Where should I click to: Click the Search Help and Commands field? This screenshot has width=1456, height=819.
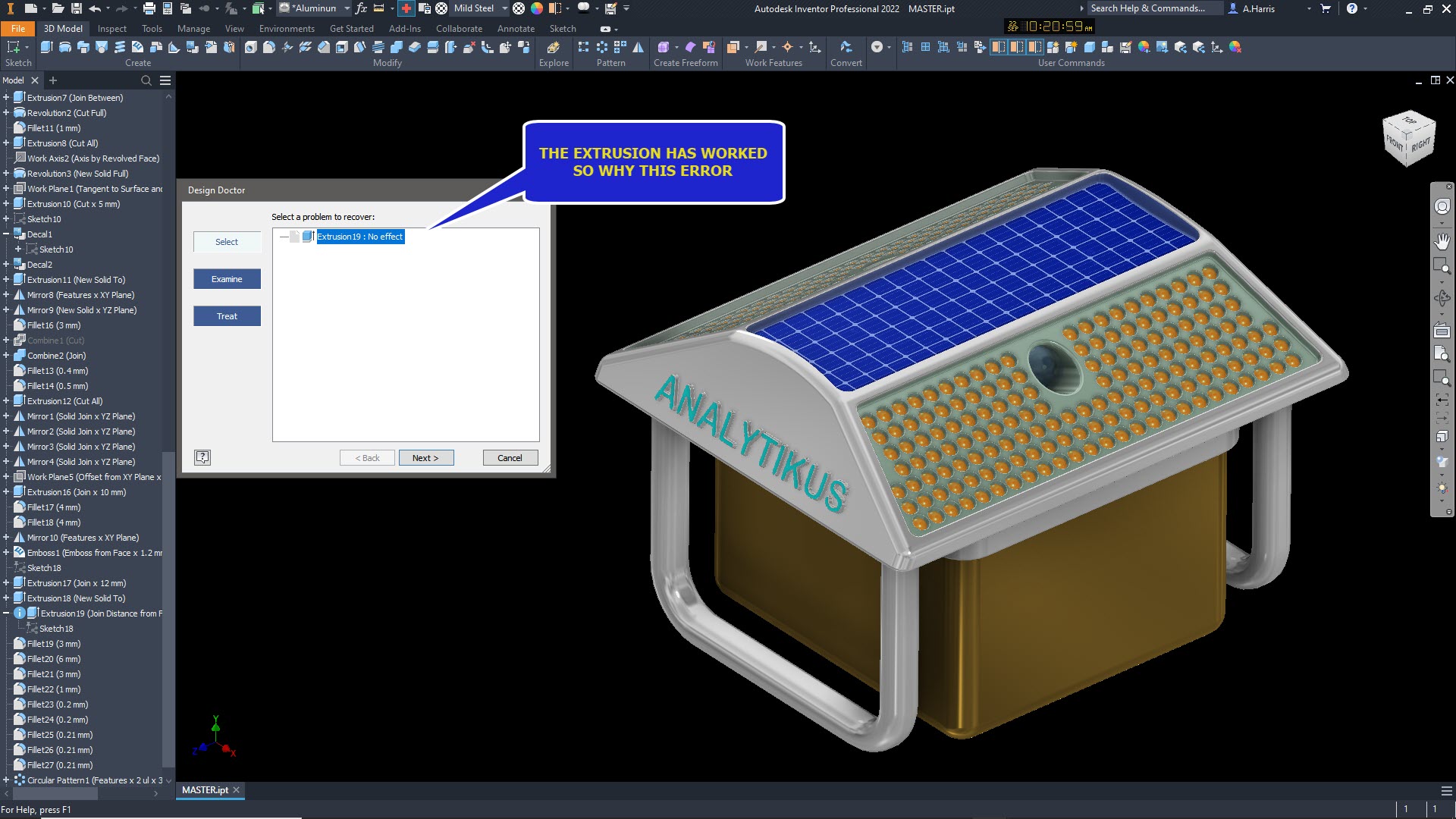[1153, 8]
